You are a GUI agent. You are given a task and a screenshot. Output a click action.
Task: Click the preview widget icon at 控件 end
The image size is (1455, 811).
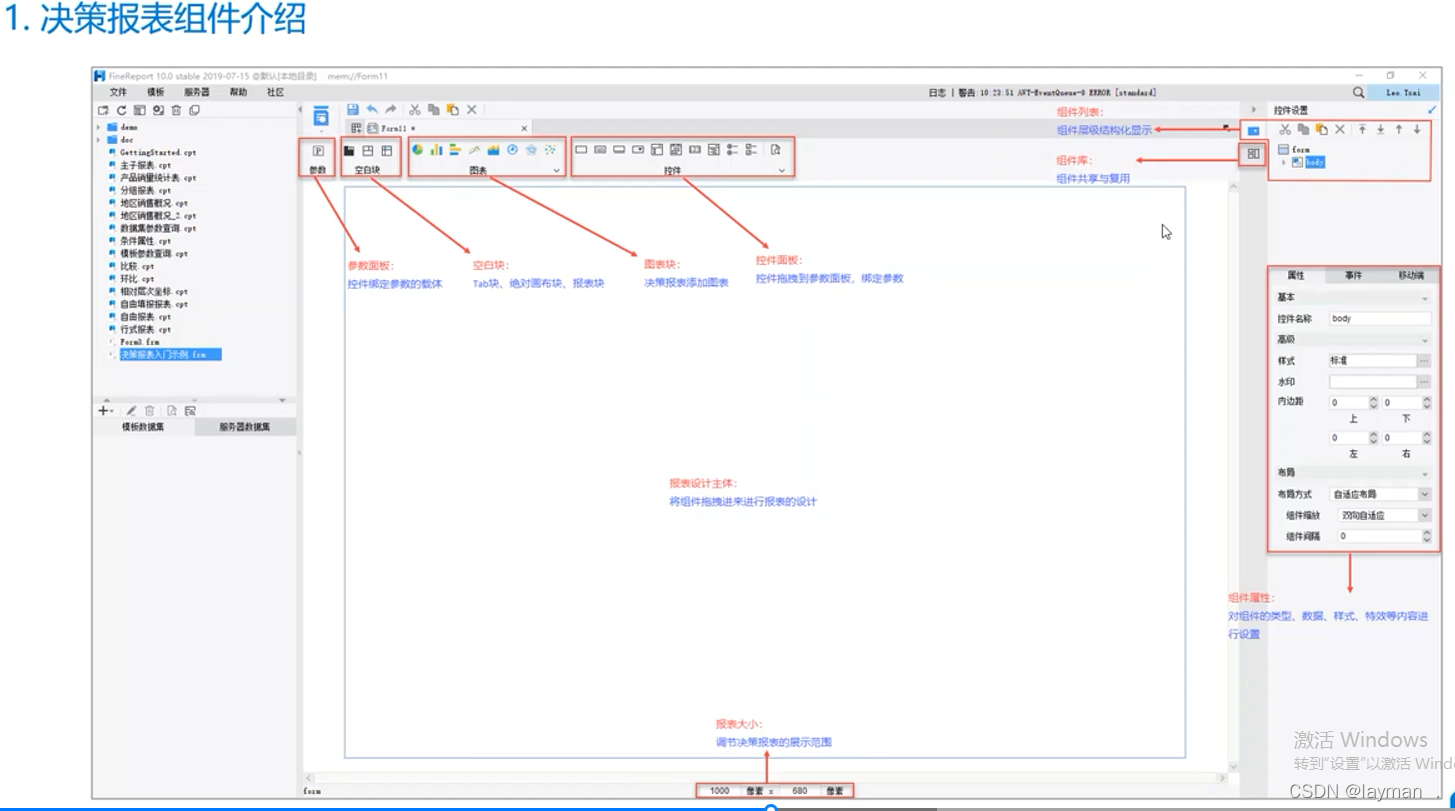tap(775, 150)
